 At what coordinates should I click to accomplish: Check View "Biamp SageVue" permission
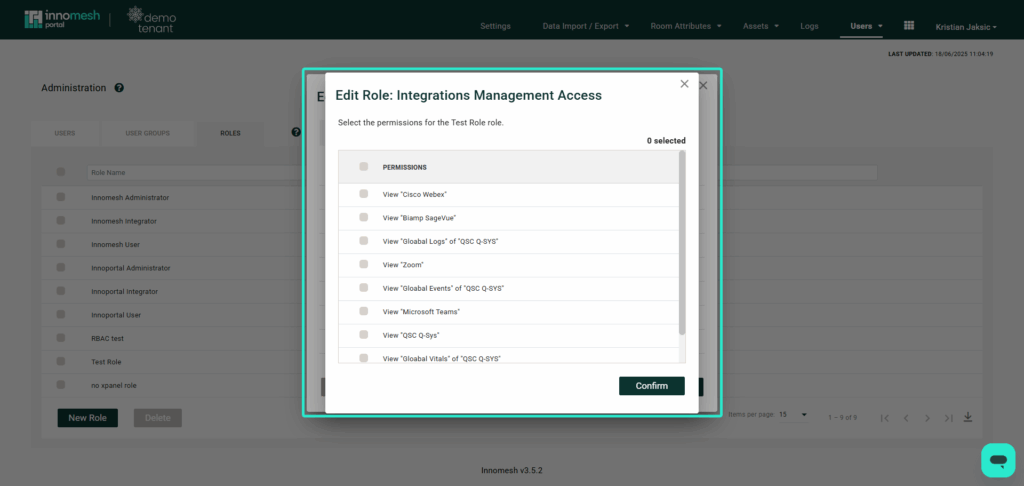coord(364,218)
